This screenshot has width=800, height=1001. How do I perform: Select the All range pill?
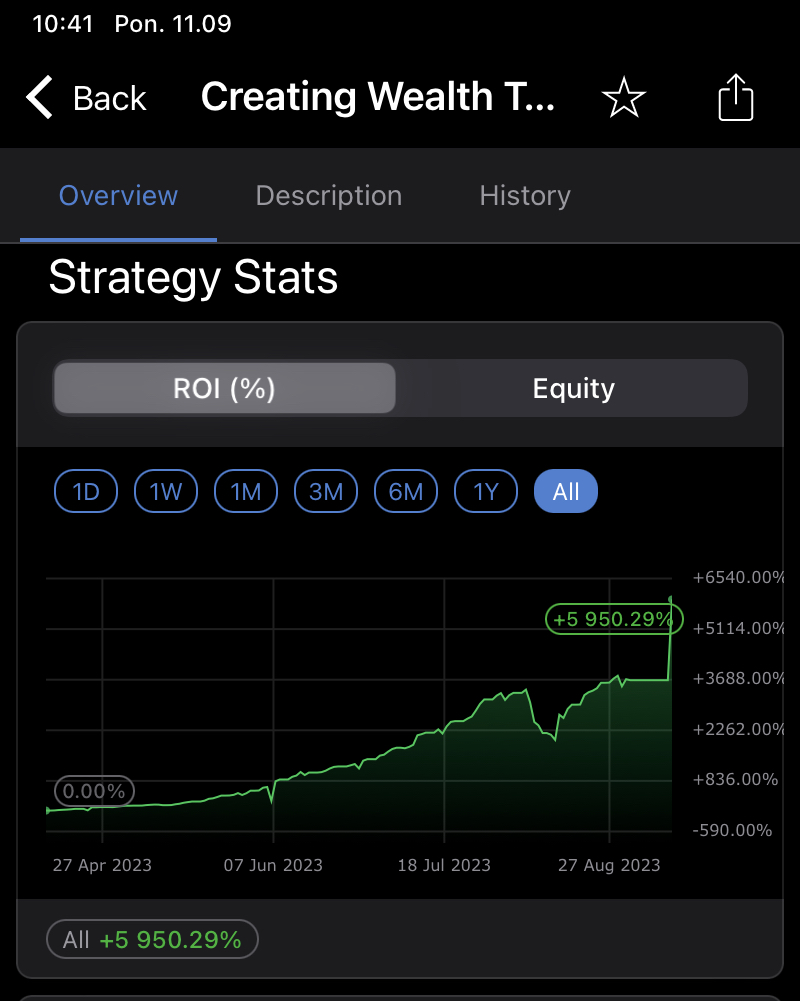click(566, 491)
